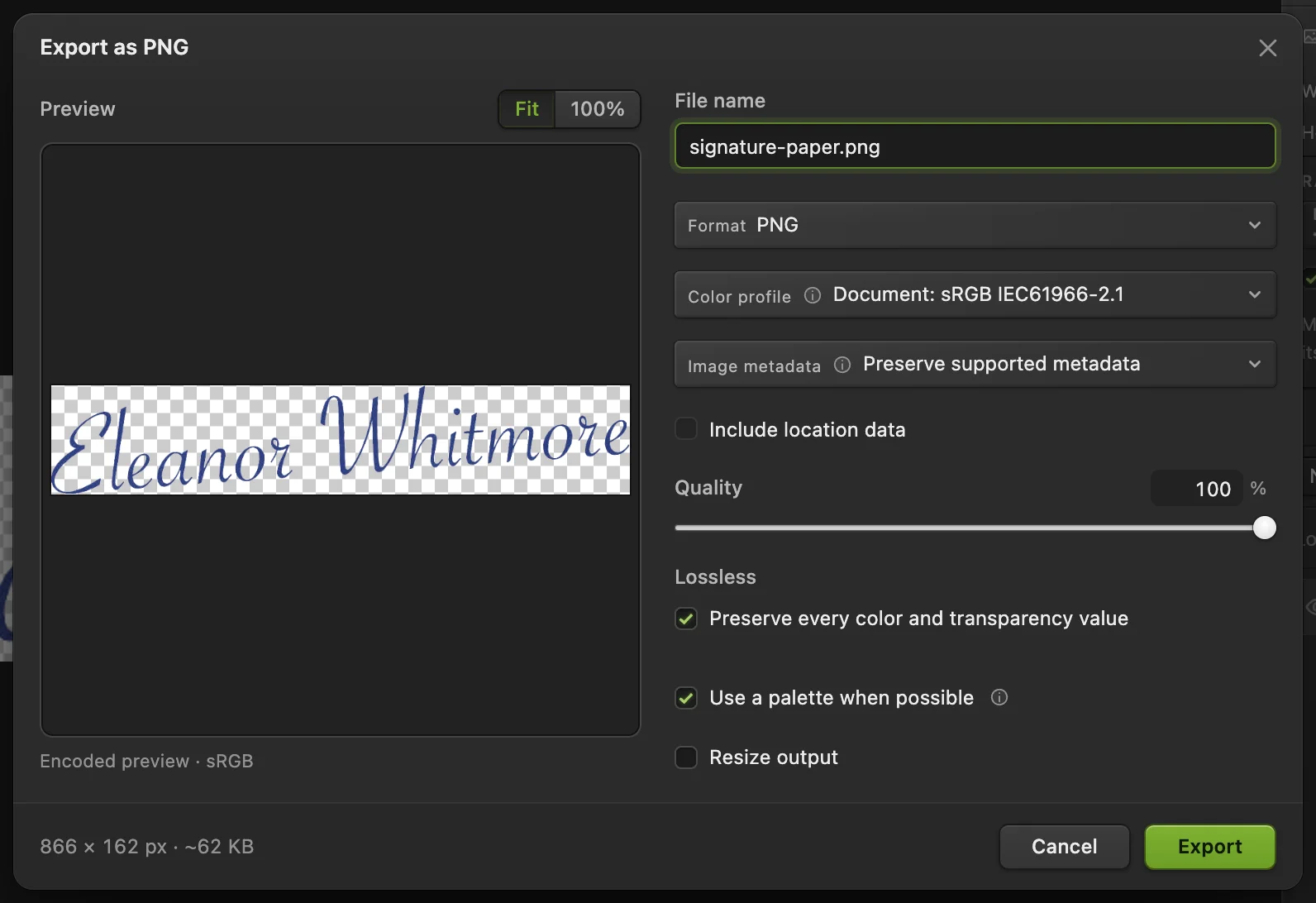This screenshot has width=1316, height=903.
Task: Click the Quality percentage value box
Action: click(1196, 489)
